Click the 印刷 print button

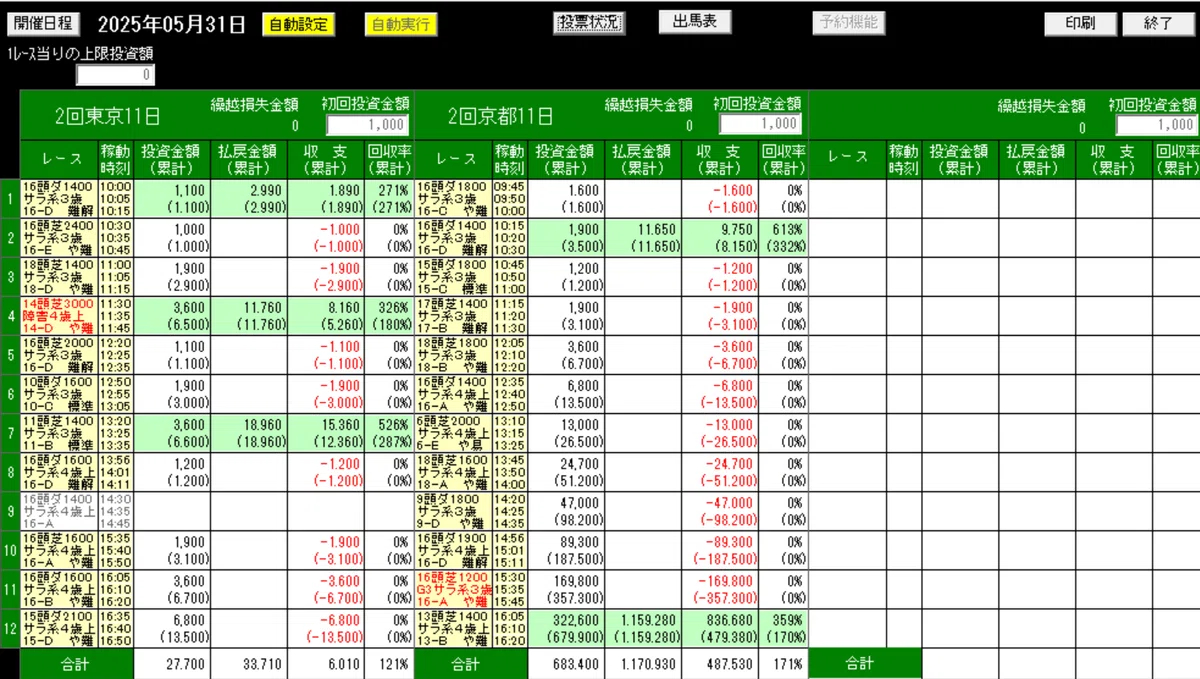[x=1080, y=23]
